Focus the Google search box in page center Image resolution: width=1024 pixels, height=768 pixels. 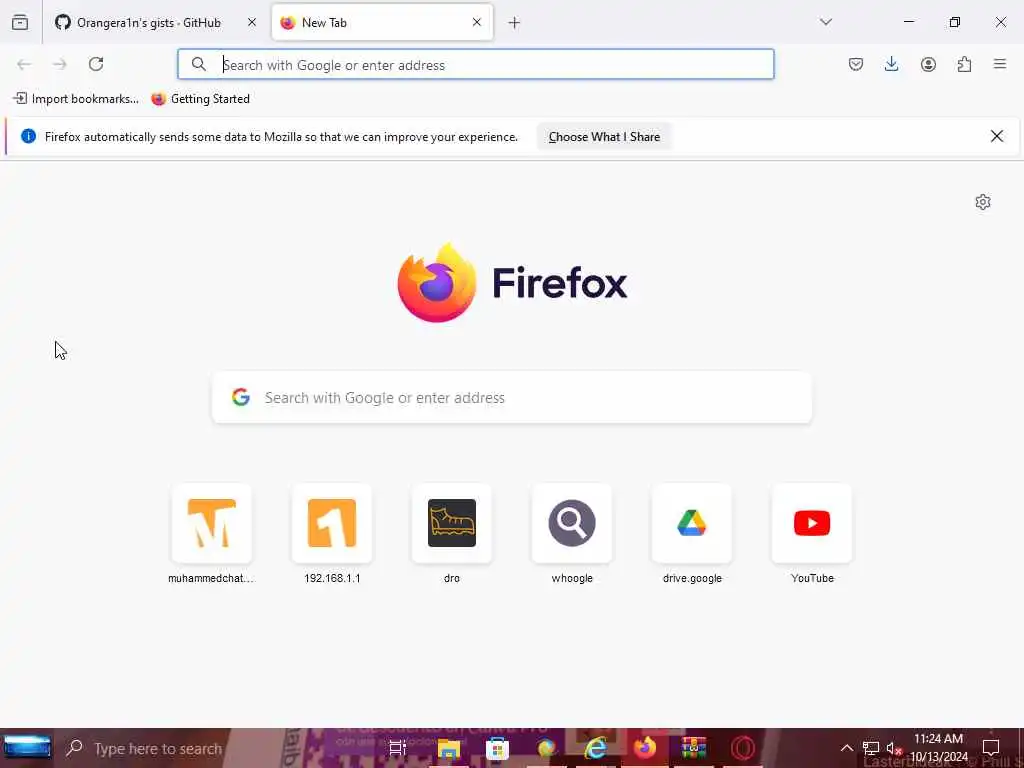point(512,398)
